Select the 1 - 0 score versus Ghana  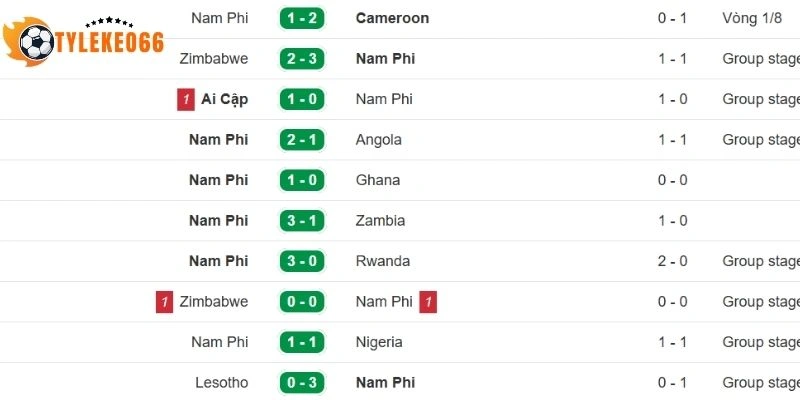[x=302, y=180]
